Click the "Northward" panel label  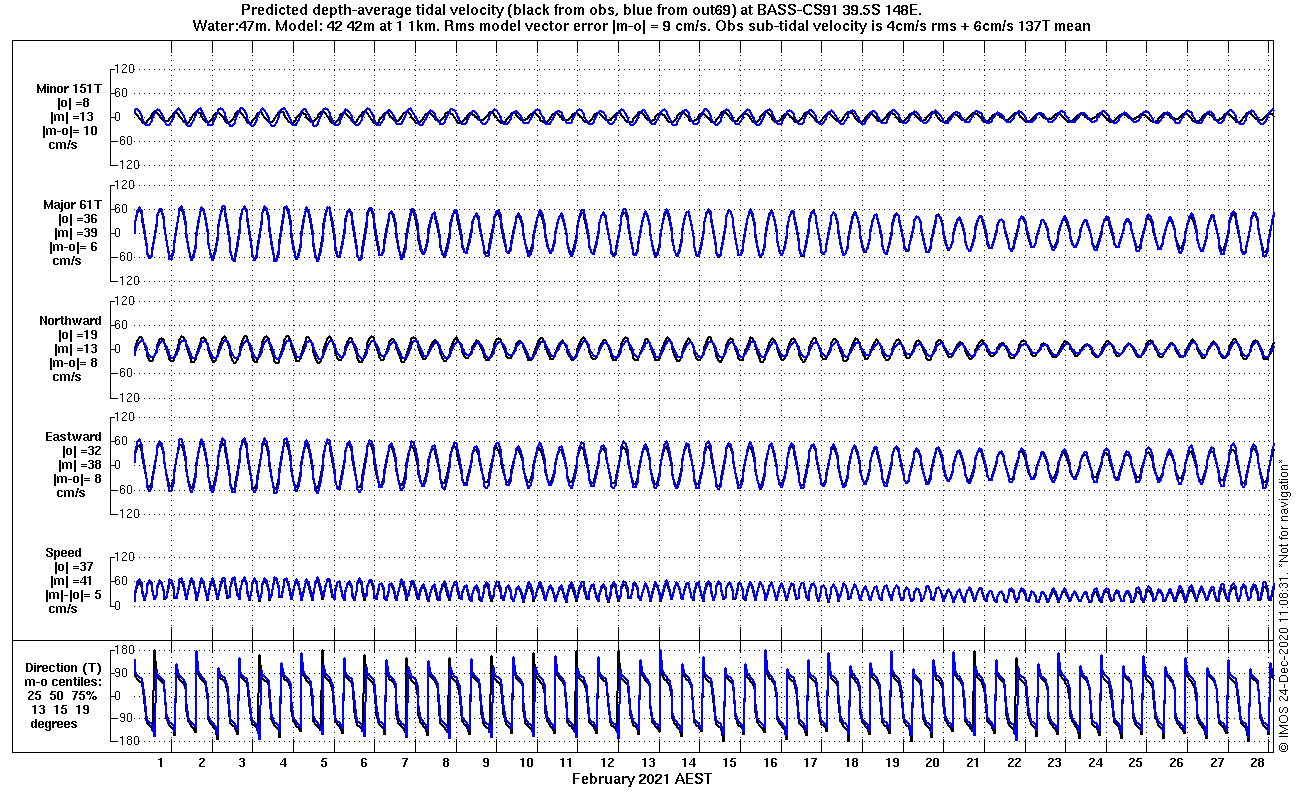point(71,321)
